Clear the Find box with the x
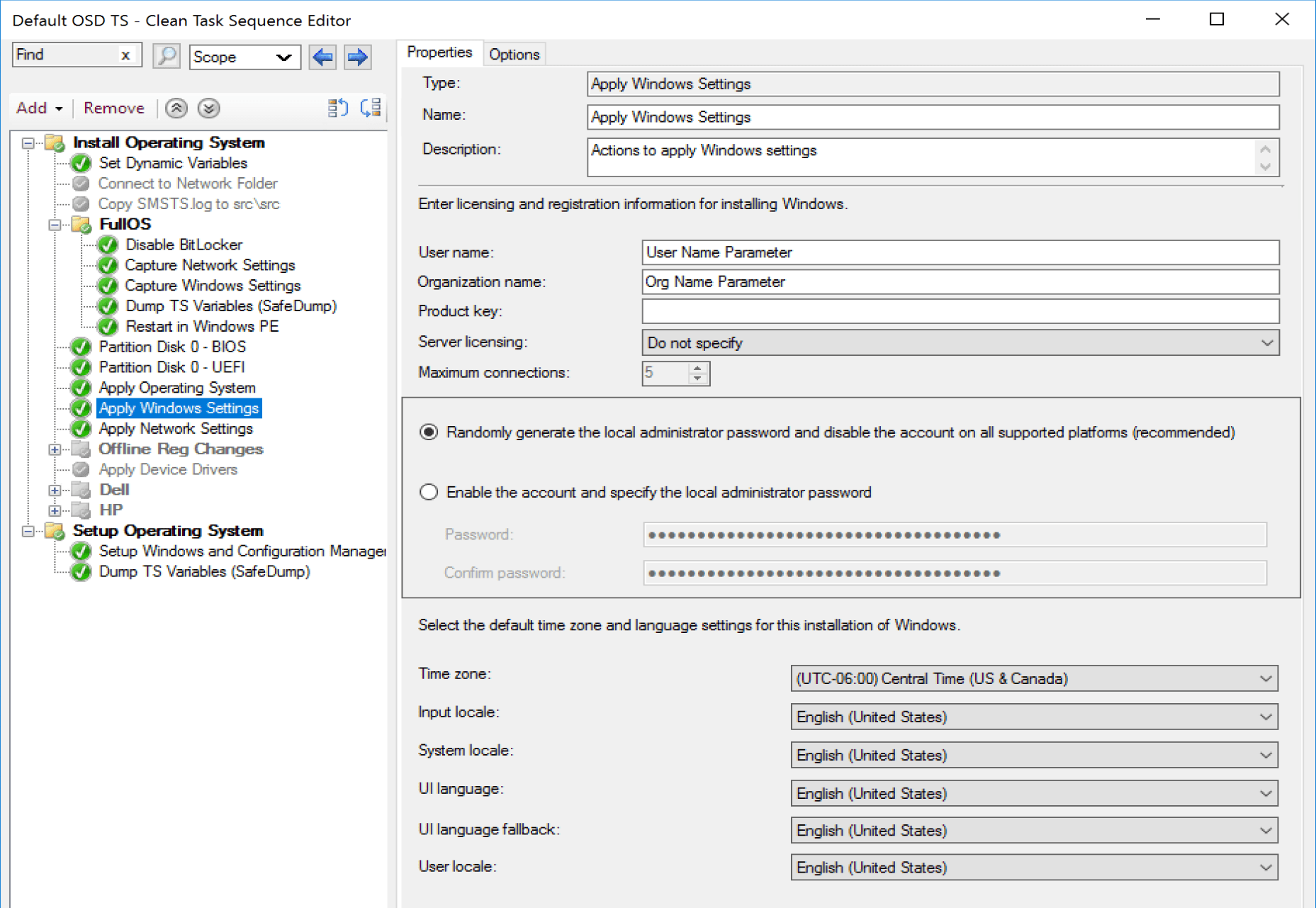The image size is (1316, 908). (x=125, y=55)
